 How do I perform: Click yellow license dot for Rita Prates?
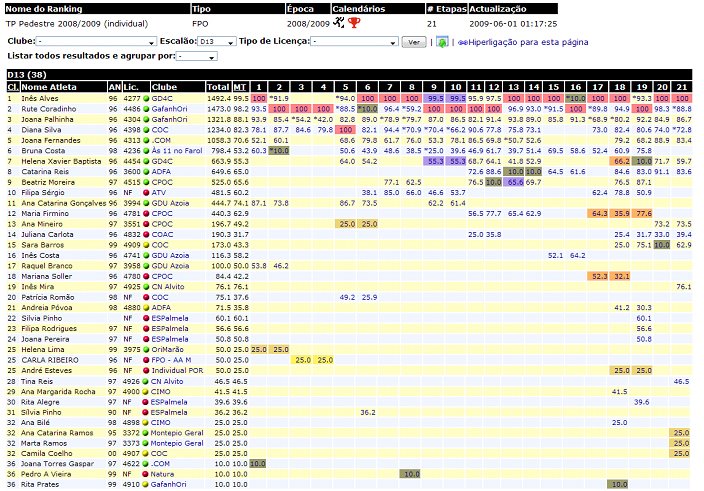(x=145, y=484)
